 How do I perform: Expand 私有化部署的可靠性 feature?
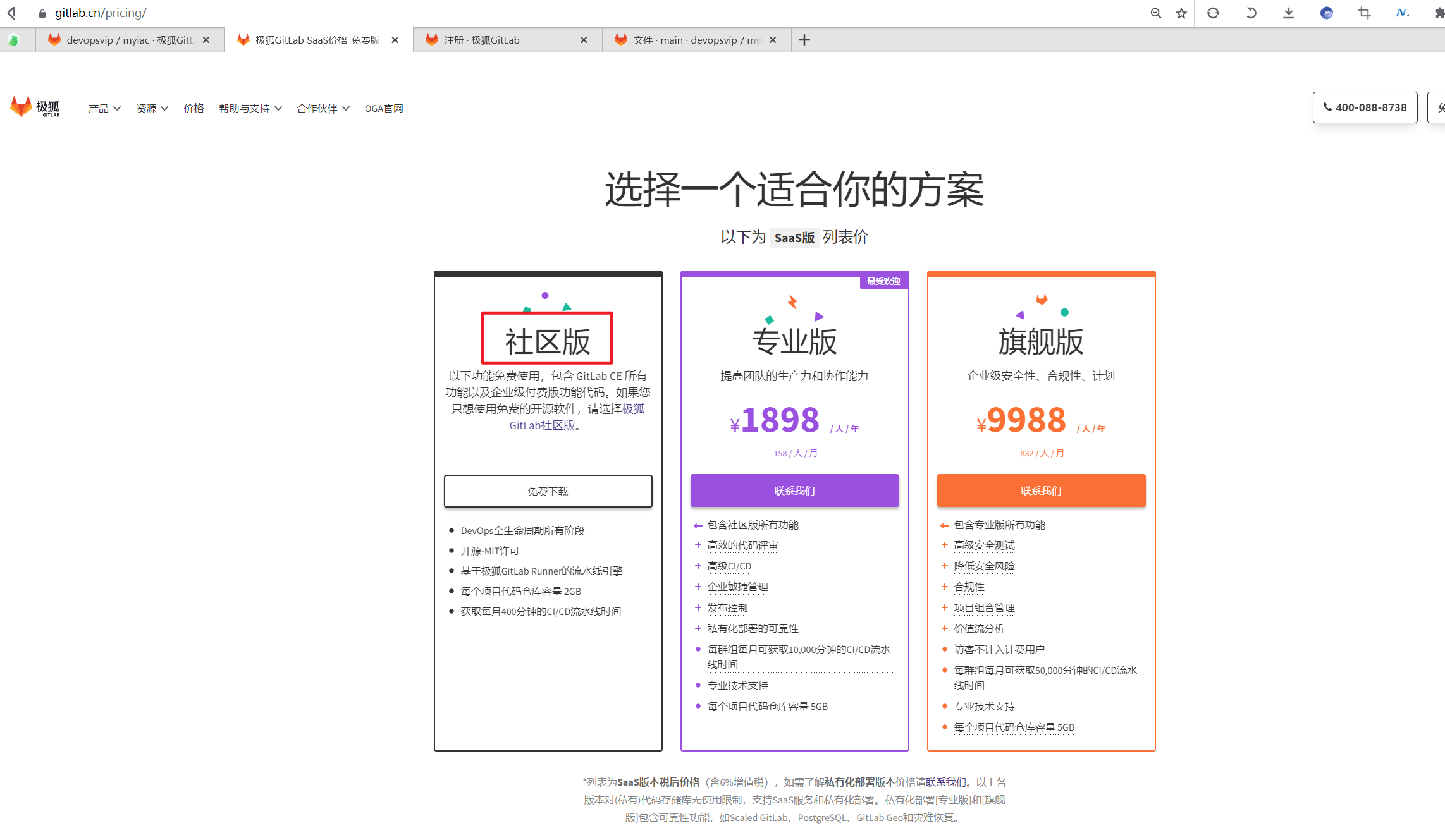(753, 629)
